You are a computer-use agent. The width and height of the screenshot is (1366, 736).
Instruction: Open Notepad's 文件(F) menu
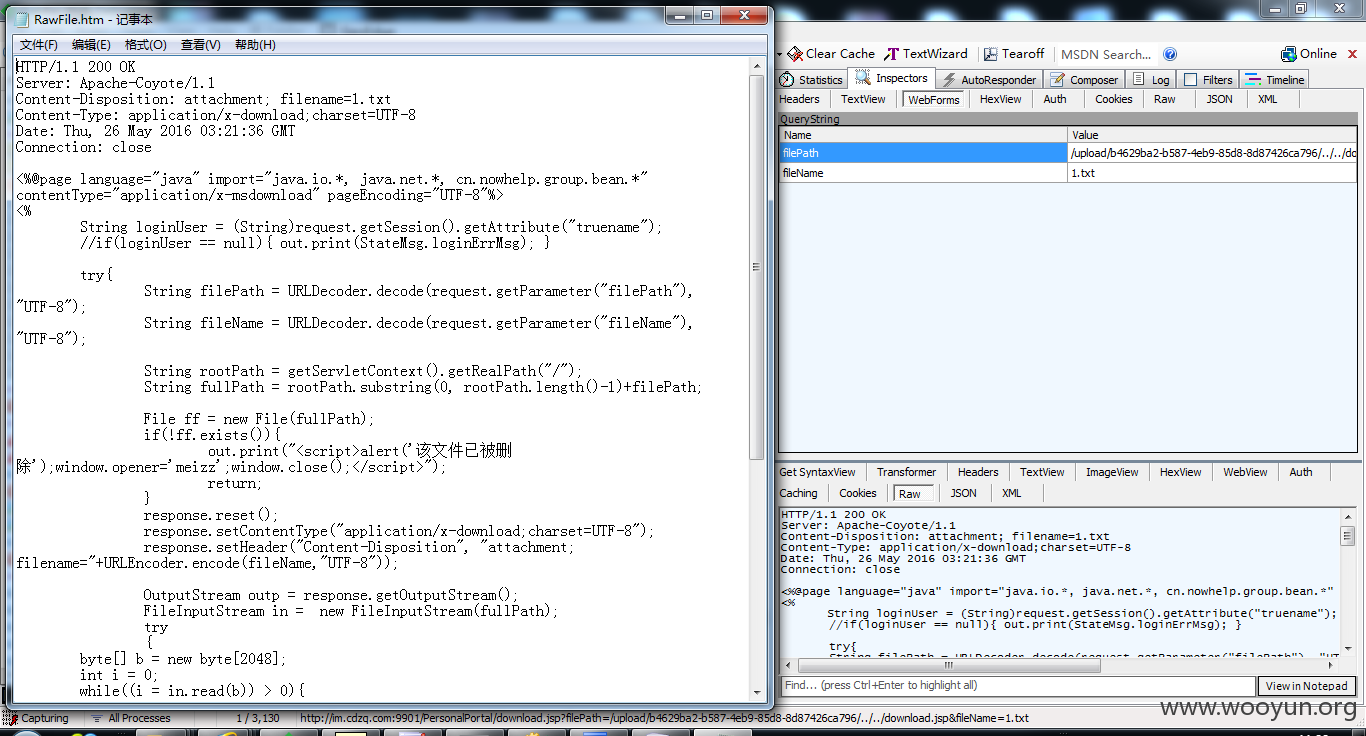pyautogui.click(x=39, y=45)
